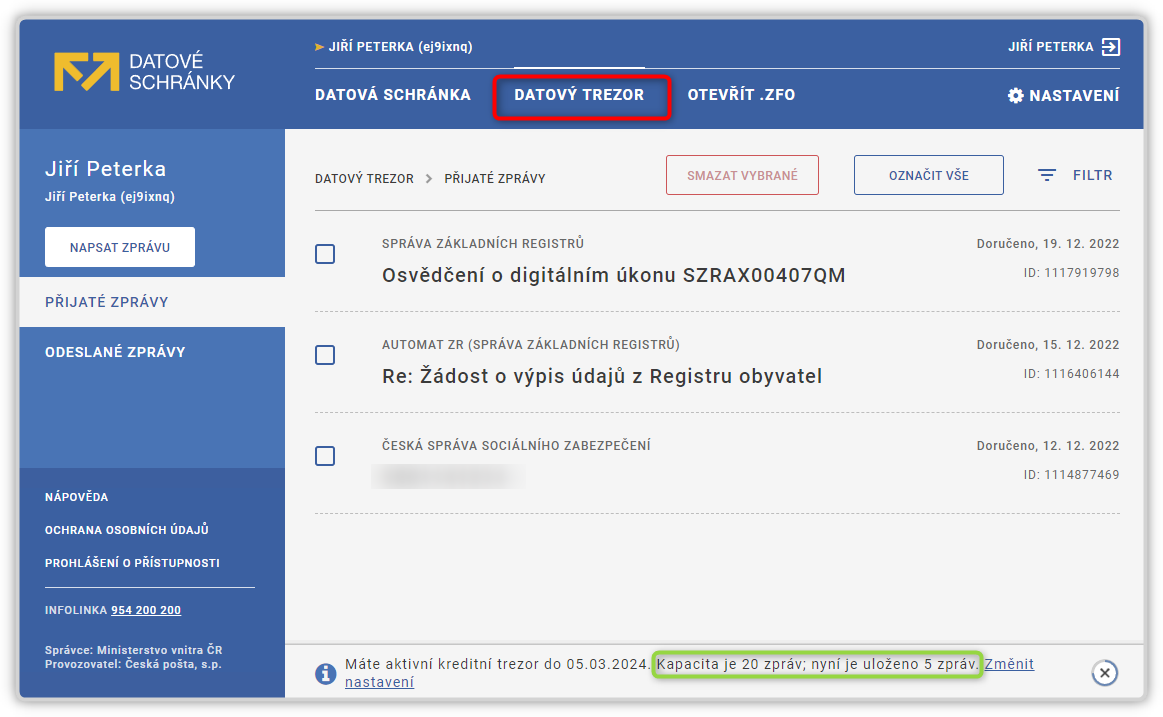
Task: Click JIŘÍ PETERKA user name at top right
Action: [1050, 47]
